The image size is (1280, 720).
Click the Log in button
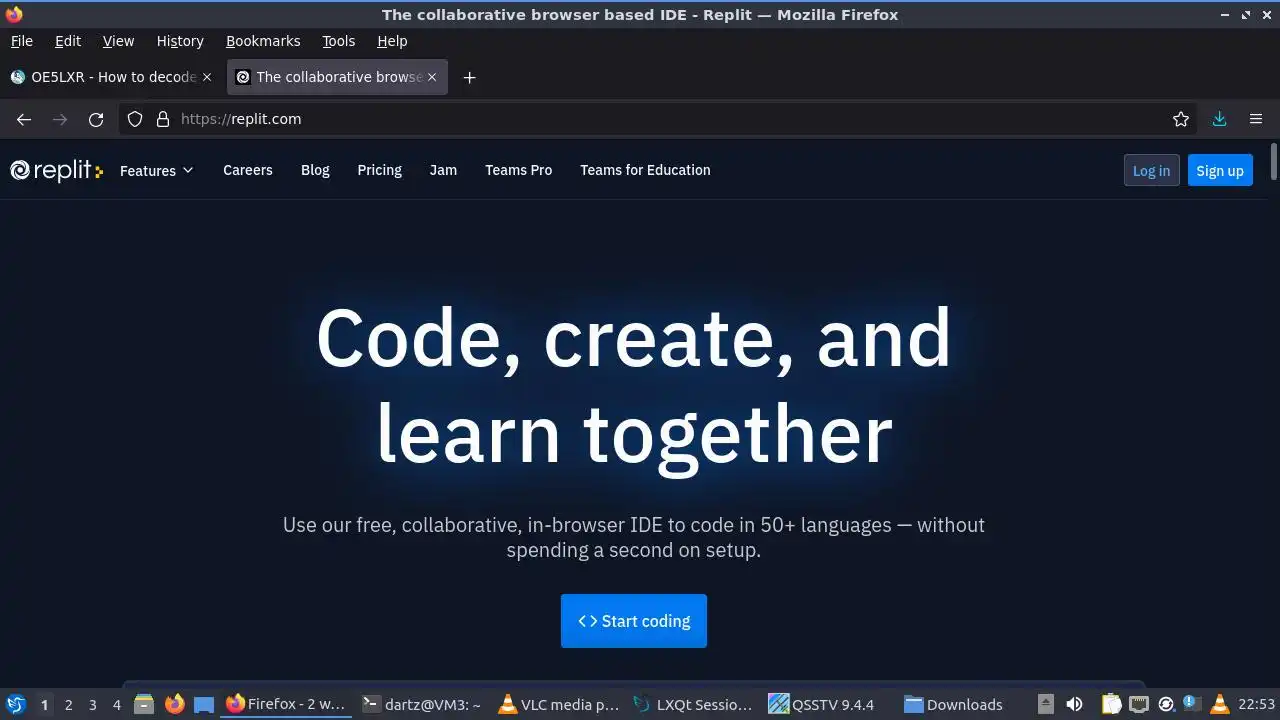pos(1151,170)
